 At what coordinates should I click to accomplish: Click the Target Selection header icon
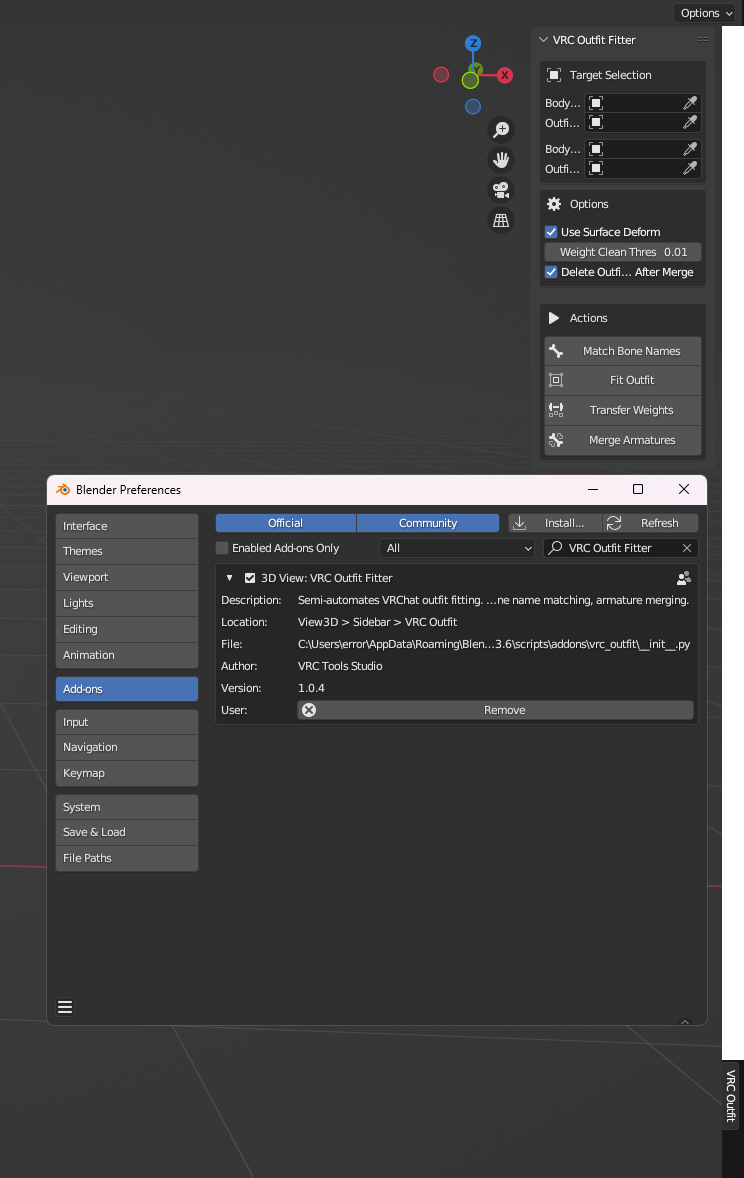click(554, 74)
